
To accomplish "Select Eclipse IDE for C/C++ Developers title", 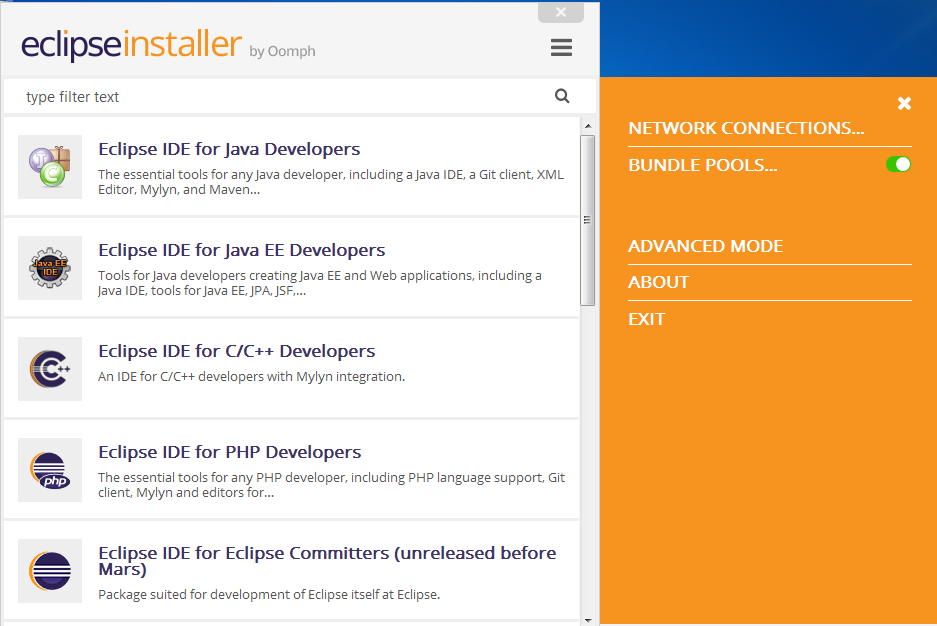I will coord(237,351).
